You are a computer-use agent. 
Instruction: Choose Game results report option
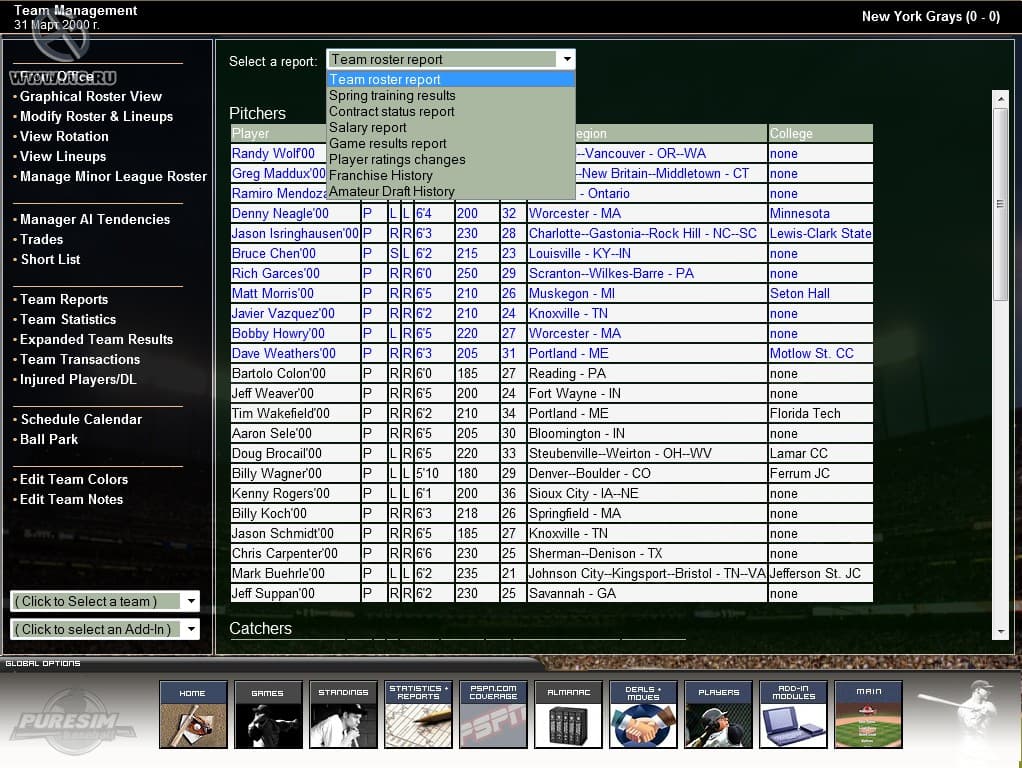450,143
